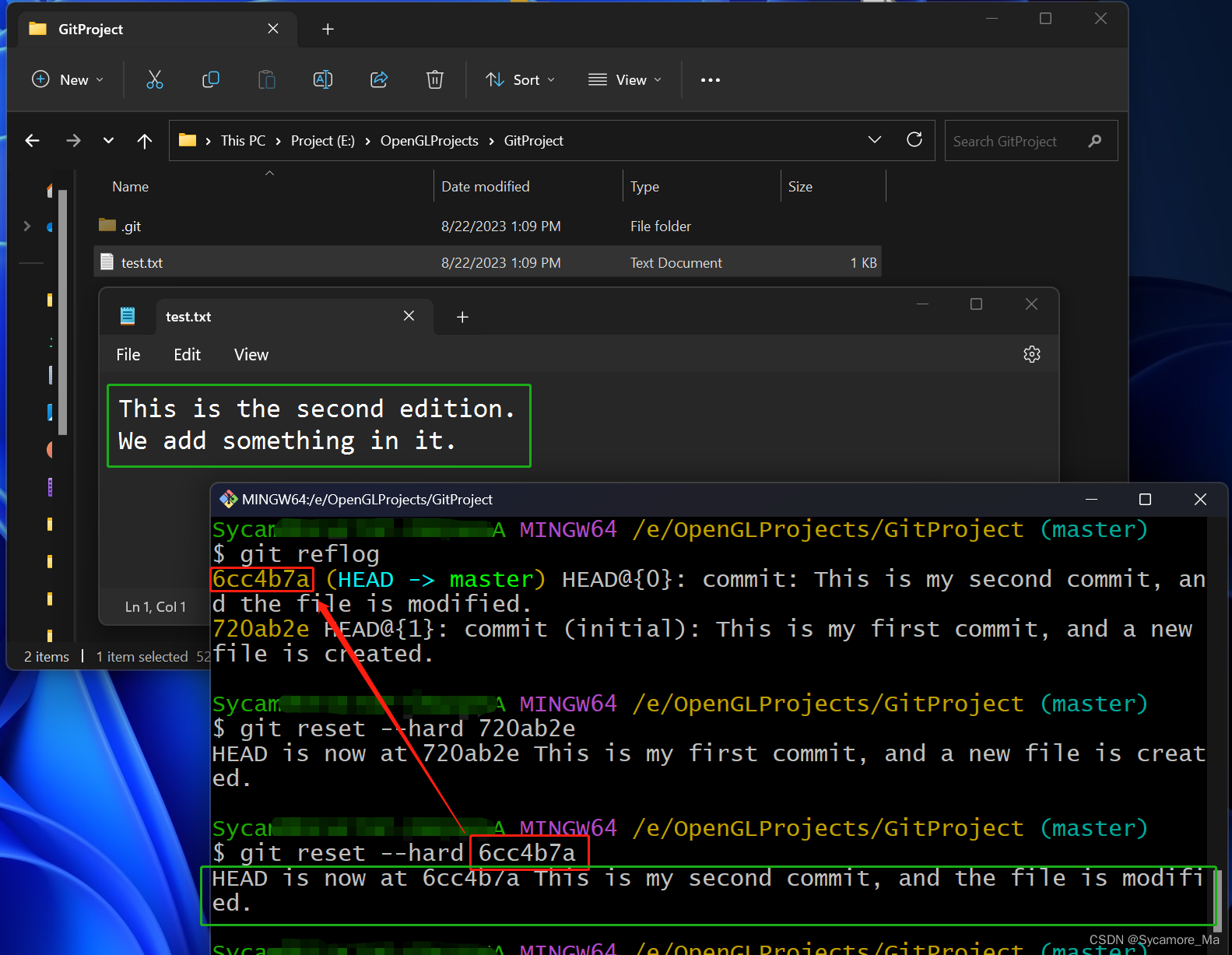Go back with the left arrow in Explorer
The width and height of the screenshot is (1232, 955).
33,140
